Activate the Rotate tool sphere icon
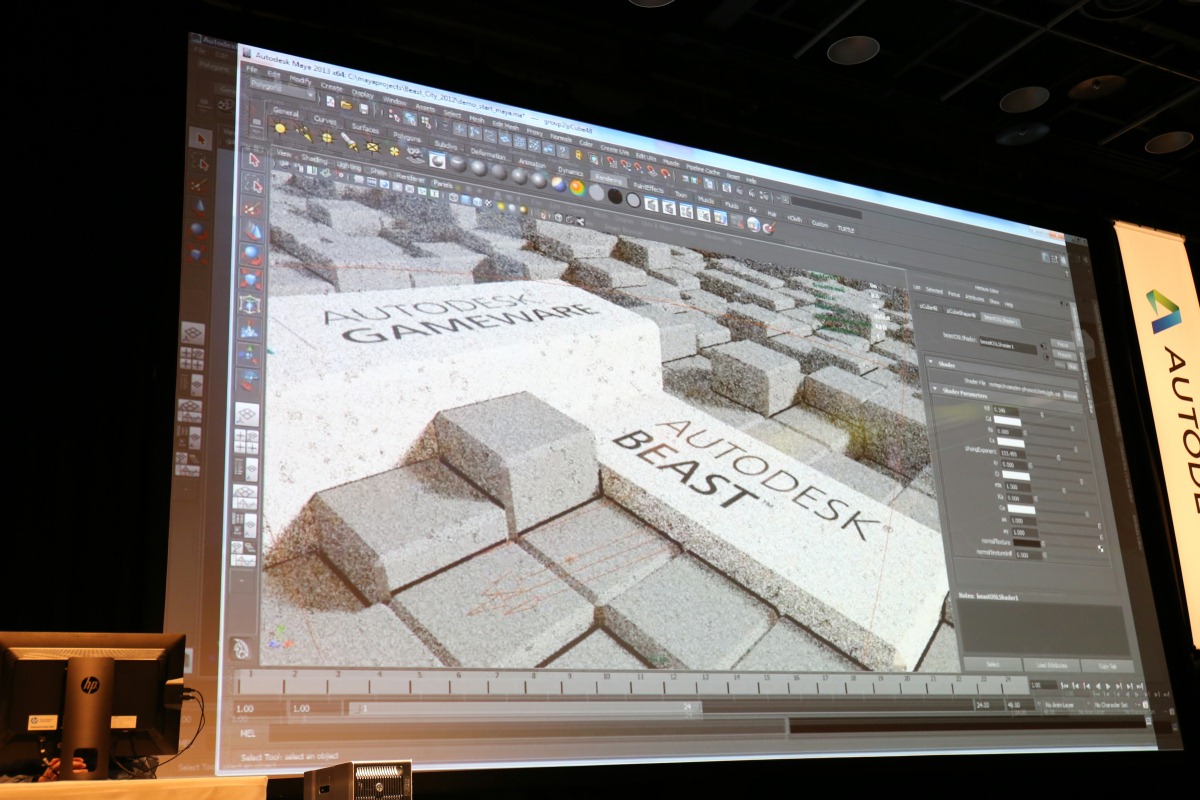1200x800 pixels. pos(250,256)
